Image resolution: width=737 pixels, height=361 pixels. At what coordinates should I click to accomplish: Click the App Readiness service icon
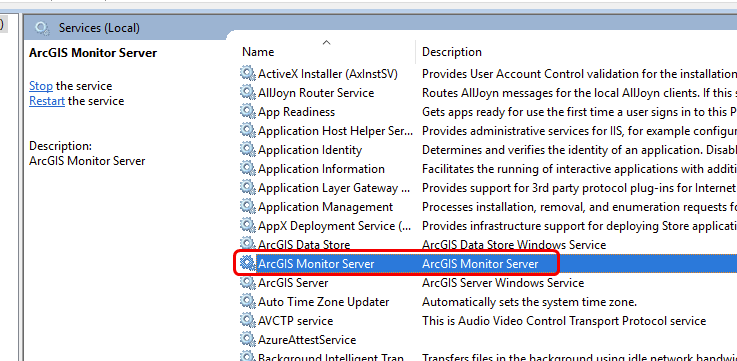[x=247, y=111]
